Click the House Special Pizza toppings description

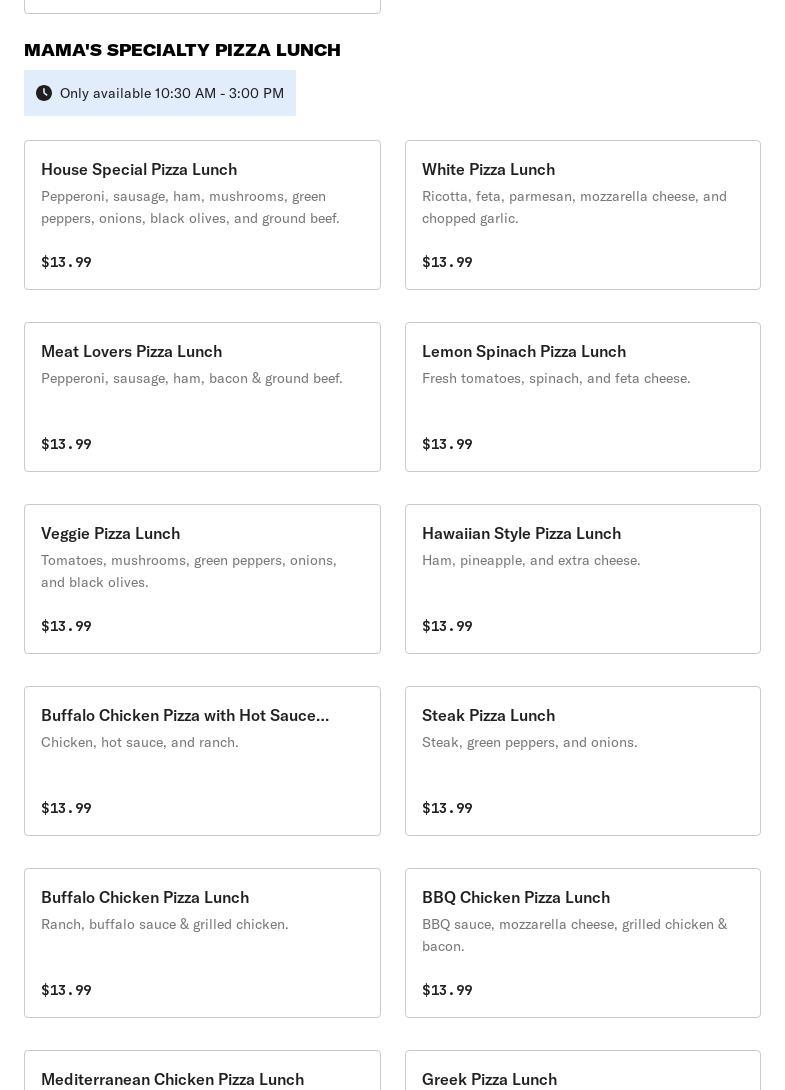click(x=190, y=207)
